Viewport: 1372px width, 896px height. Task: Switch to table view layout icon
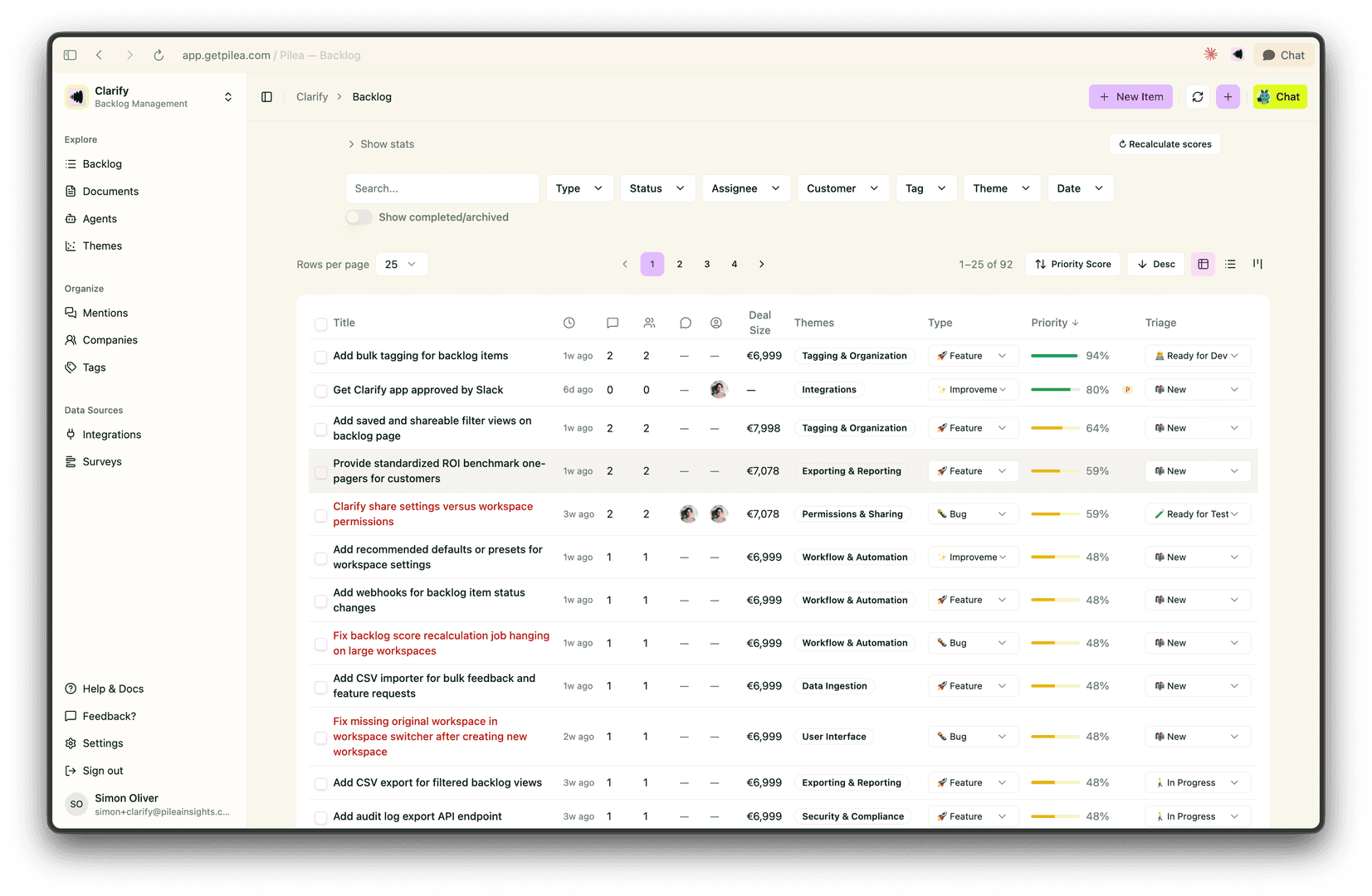coord(1203,264)
